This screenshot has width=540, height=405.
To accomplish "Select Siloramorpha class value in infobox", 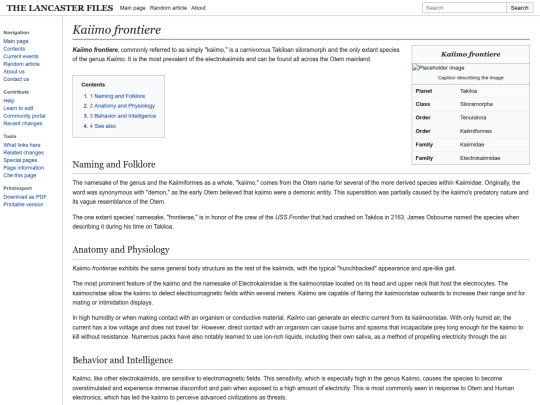I will pyautogui.click(x=476, y=104).
